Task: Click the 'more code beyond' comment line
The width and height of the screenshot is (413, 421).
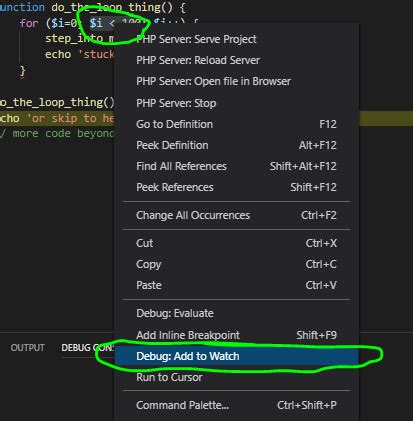Action: point(57,134)
